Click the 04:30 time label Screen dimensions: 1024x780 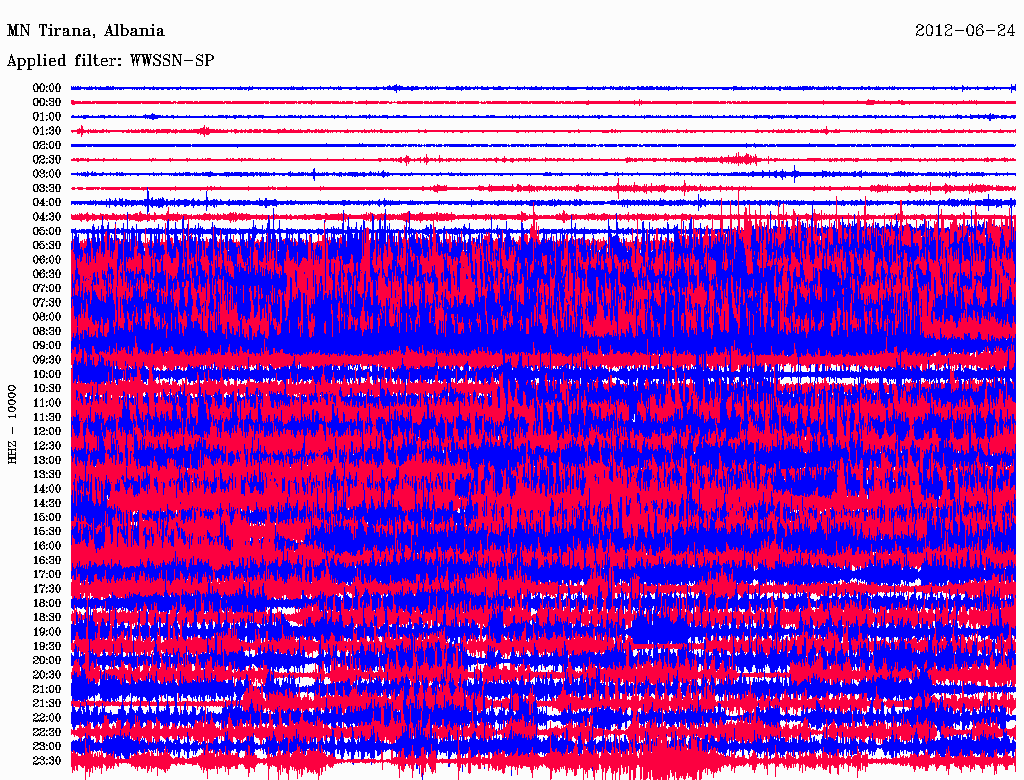point(47,217)
